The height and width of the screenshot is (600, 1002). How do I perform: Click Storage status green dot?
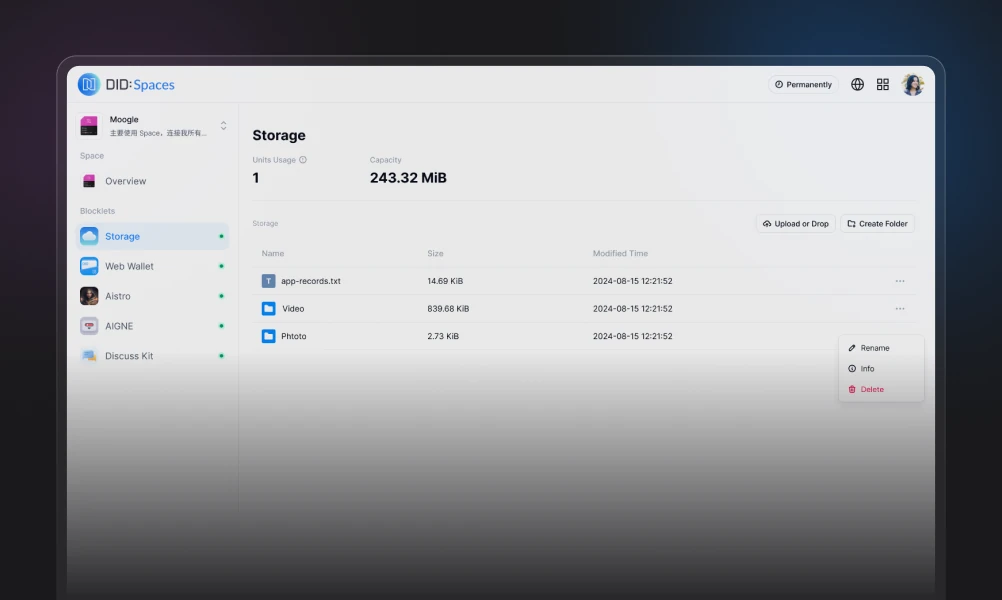point(221,236)
